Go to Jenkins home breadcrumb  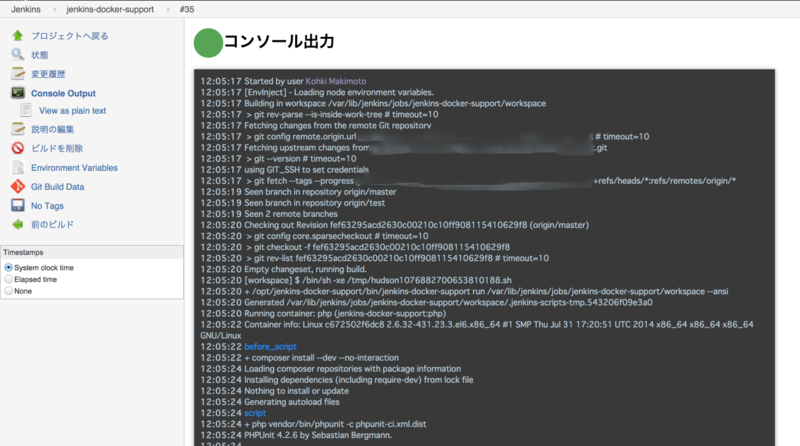tap(26, 9)
